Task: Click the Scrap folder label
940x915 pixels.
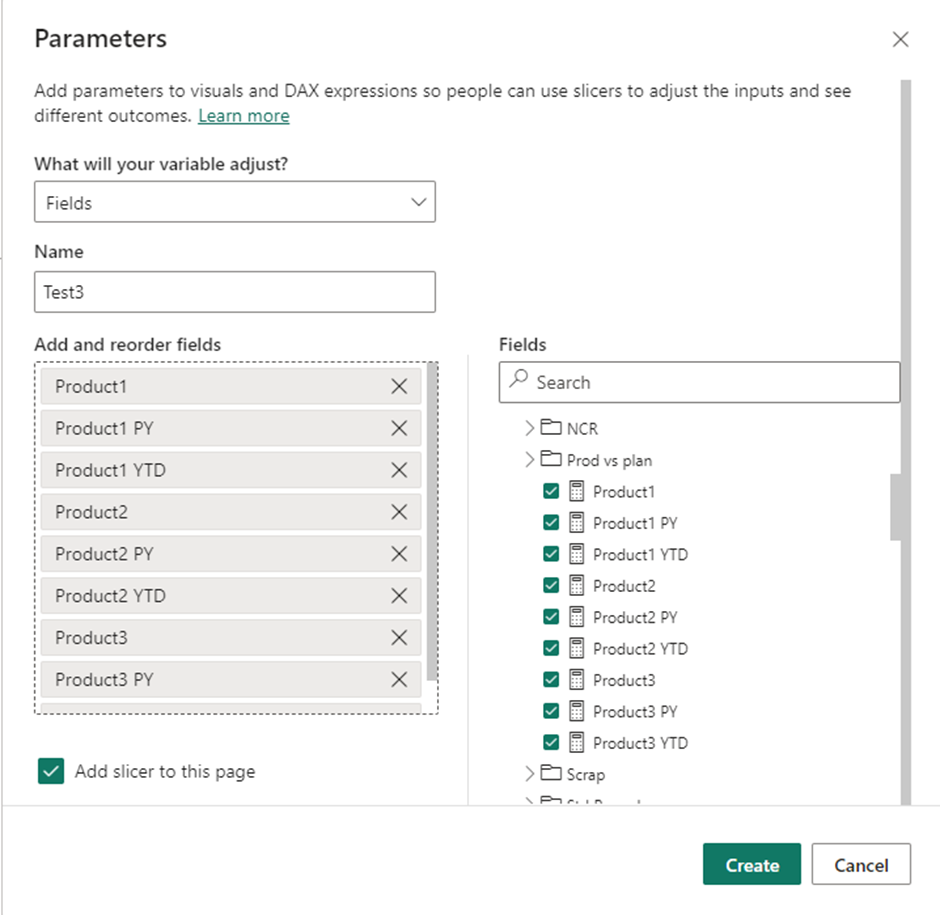Action: point(586,775)
